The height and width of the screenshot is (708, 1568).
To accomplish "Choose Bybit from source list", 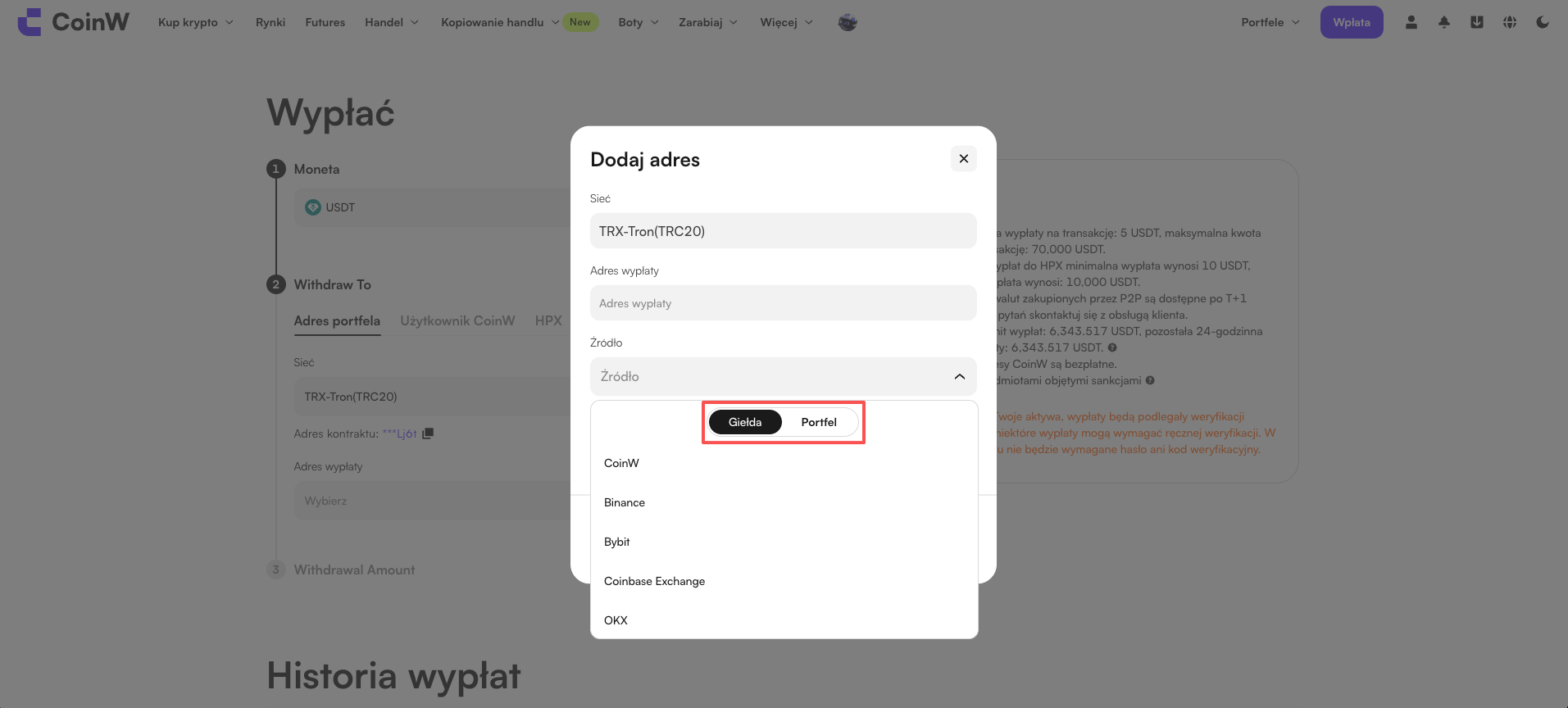I will pos(784,542).
